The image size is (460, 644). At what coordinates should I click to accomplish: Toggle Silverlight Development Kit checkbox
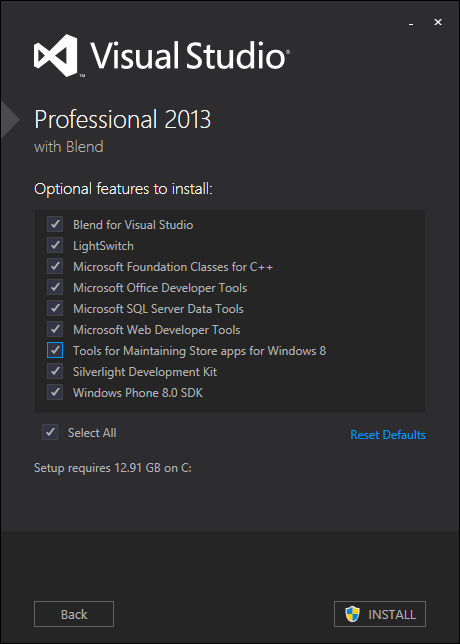[55, 372]
